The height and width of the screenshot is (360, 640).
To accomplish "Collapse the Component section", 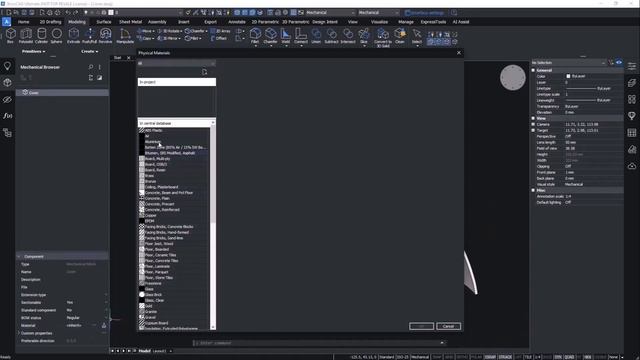I will click(x=19, y=257).
